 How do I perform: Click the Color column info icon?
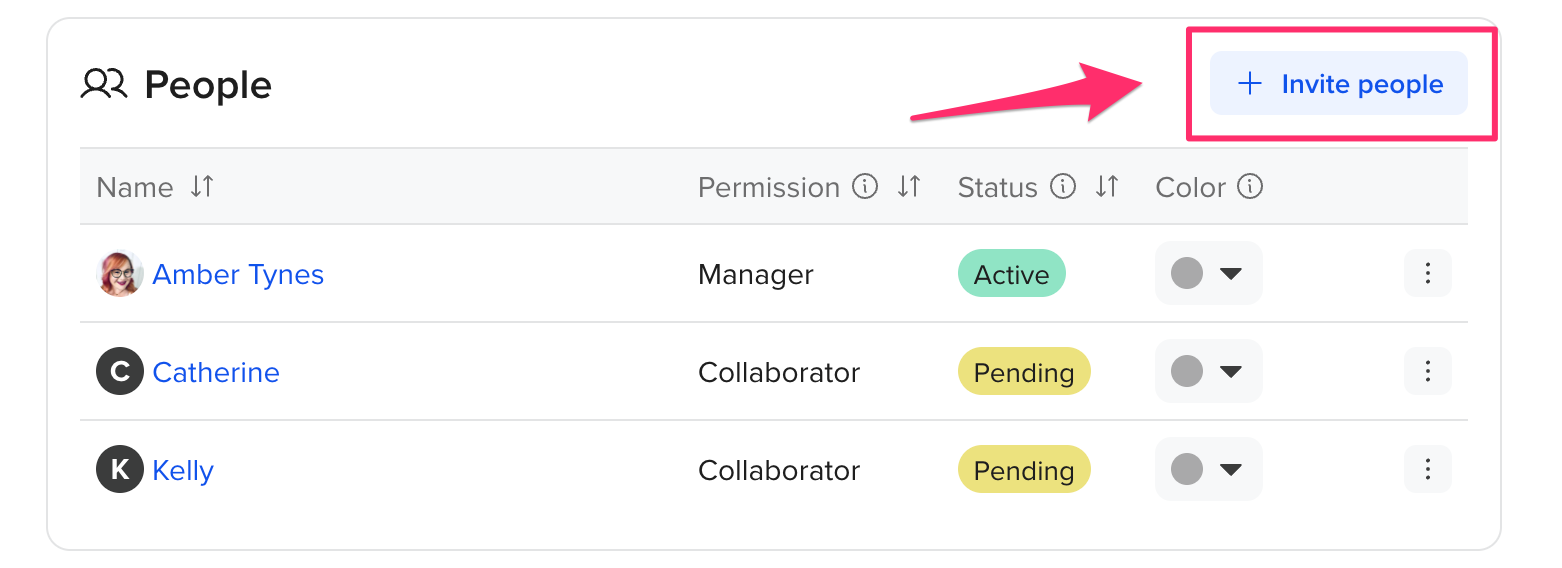click(1250, 187)
